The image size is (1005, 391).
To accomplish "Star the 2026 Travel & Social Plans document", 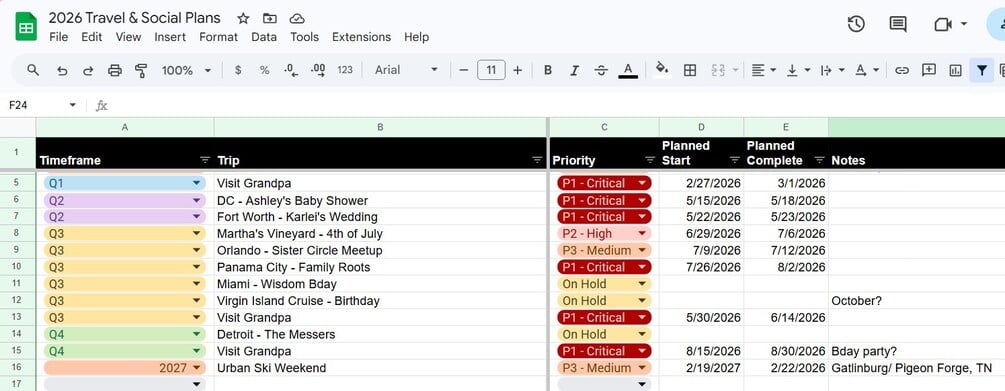I will 243,19.
